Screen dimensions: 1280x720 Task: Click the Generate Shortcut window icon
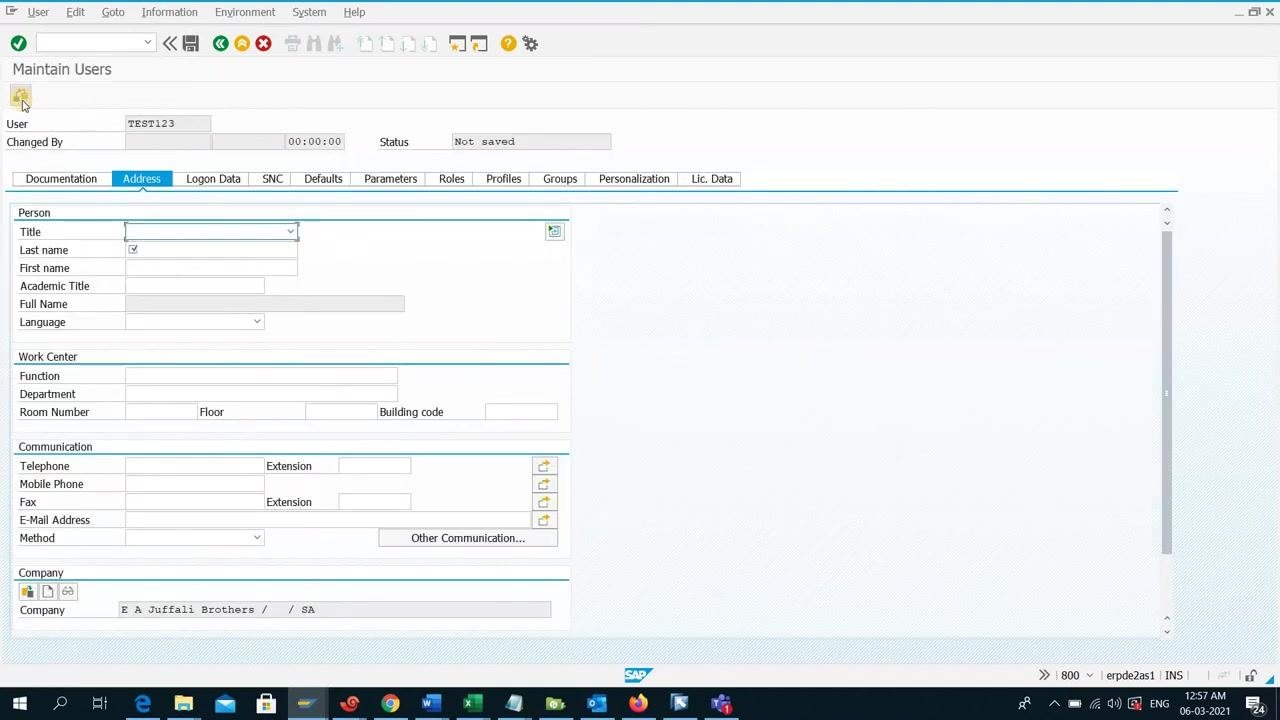(x=479, y=43)
